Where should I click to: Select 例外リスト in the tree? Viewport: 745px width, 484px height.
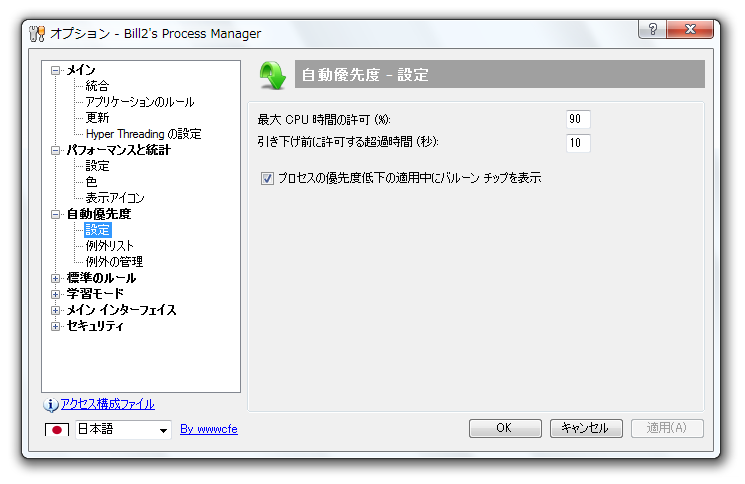click(110, 246)
